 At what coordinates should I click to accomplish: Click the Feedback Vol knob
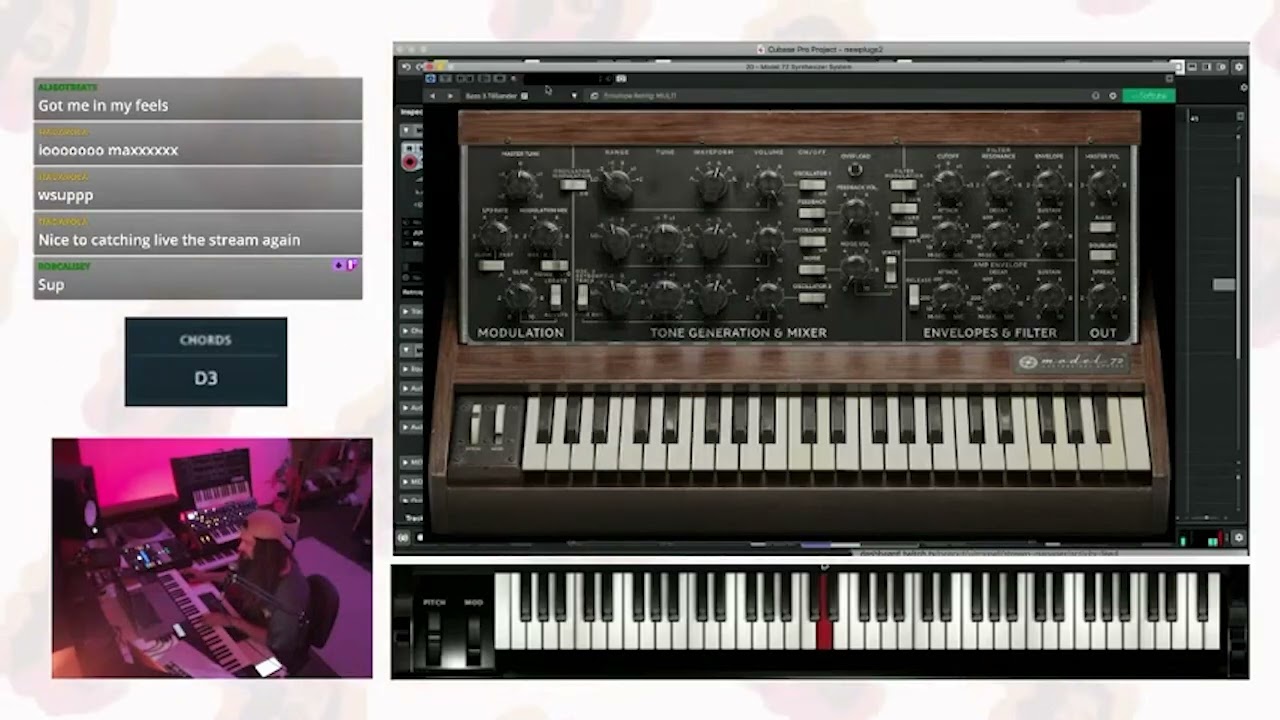coord(855,212)
